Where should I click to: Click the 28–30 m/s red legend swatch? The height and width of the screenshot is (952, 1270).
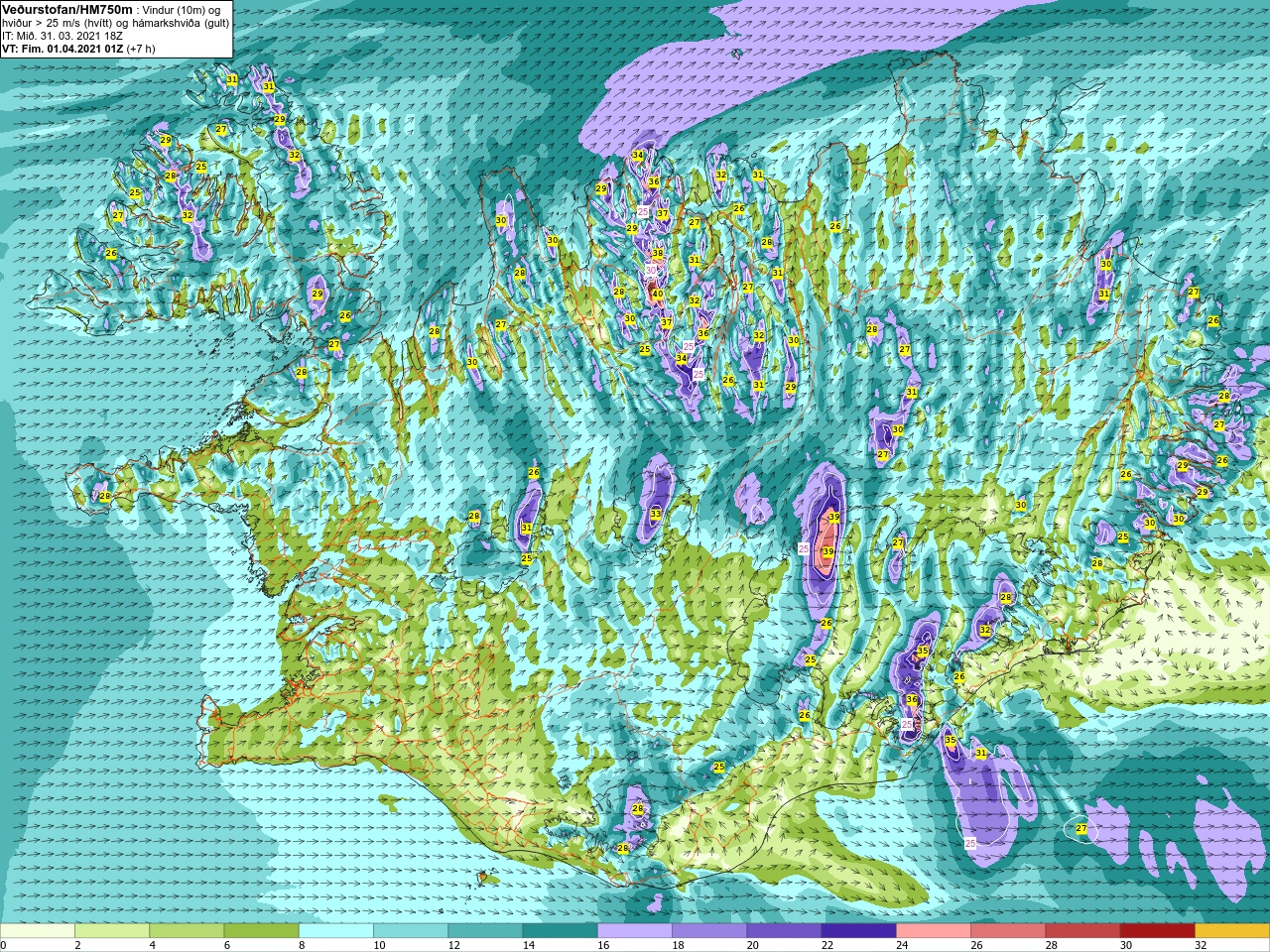pos(1082,931)
